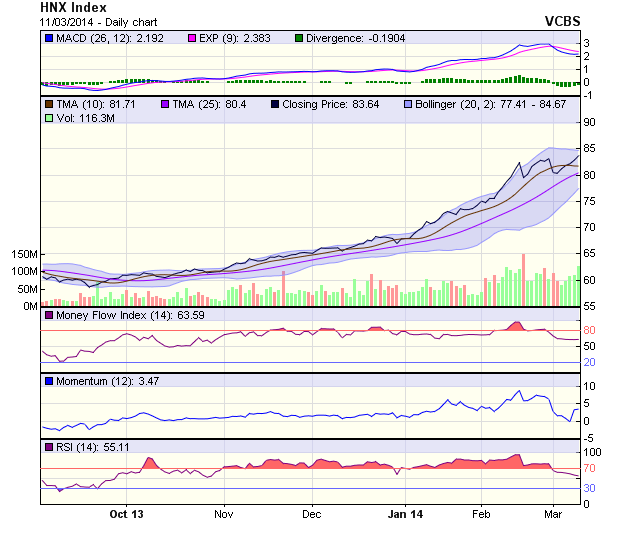Viewport: 620px width, 535px height.
Task: Select the Jan 14 date axis label
Action: 406,514
